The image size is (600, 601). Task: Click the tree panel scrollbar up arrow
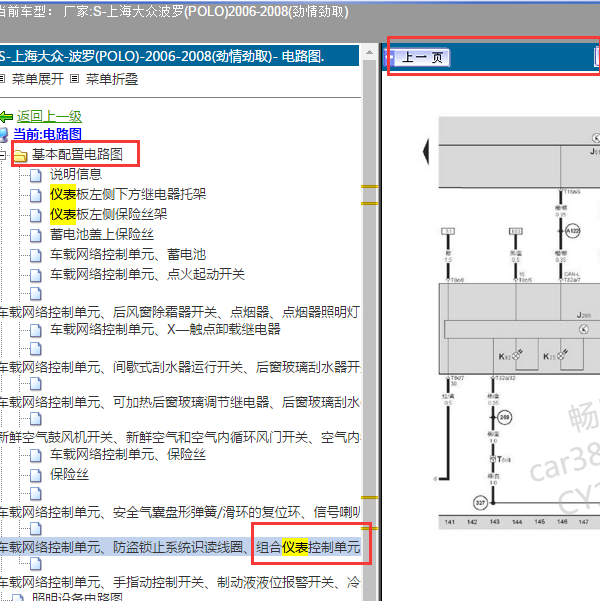[370, 52]
